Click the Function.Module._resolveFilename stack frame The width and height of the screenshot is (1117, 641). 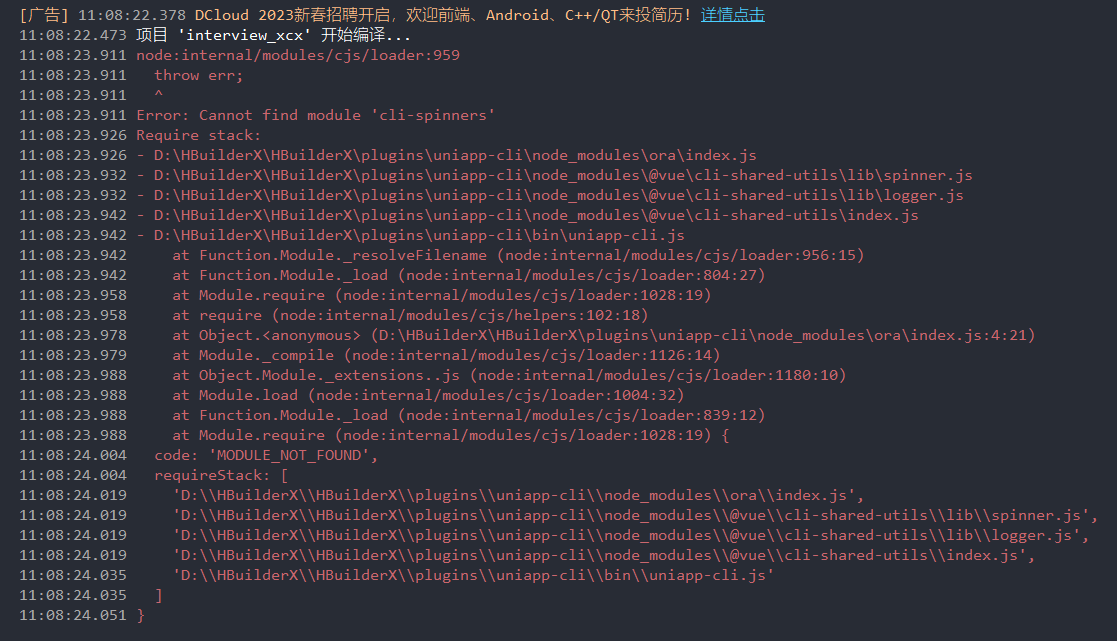[x=518, y=255]
